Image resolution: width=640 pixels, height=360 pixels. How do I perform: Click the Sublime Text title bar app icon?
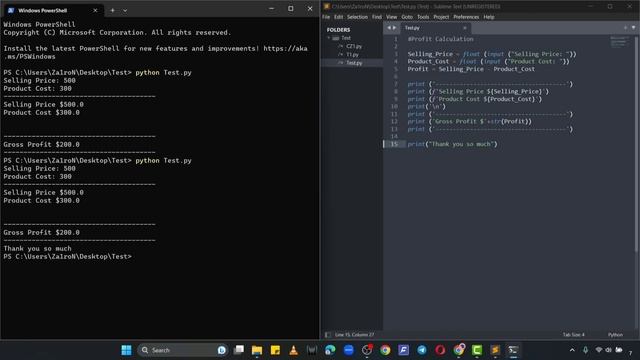[327, 7]
